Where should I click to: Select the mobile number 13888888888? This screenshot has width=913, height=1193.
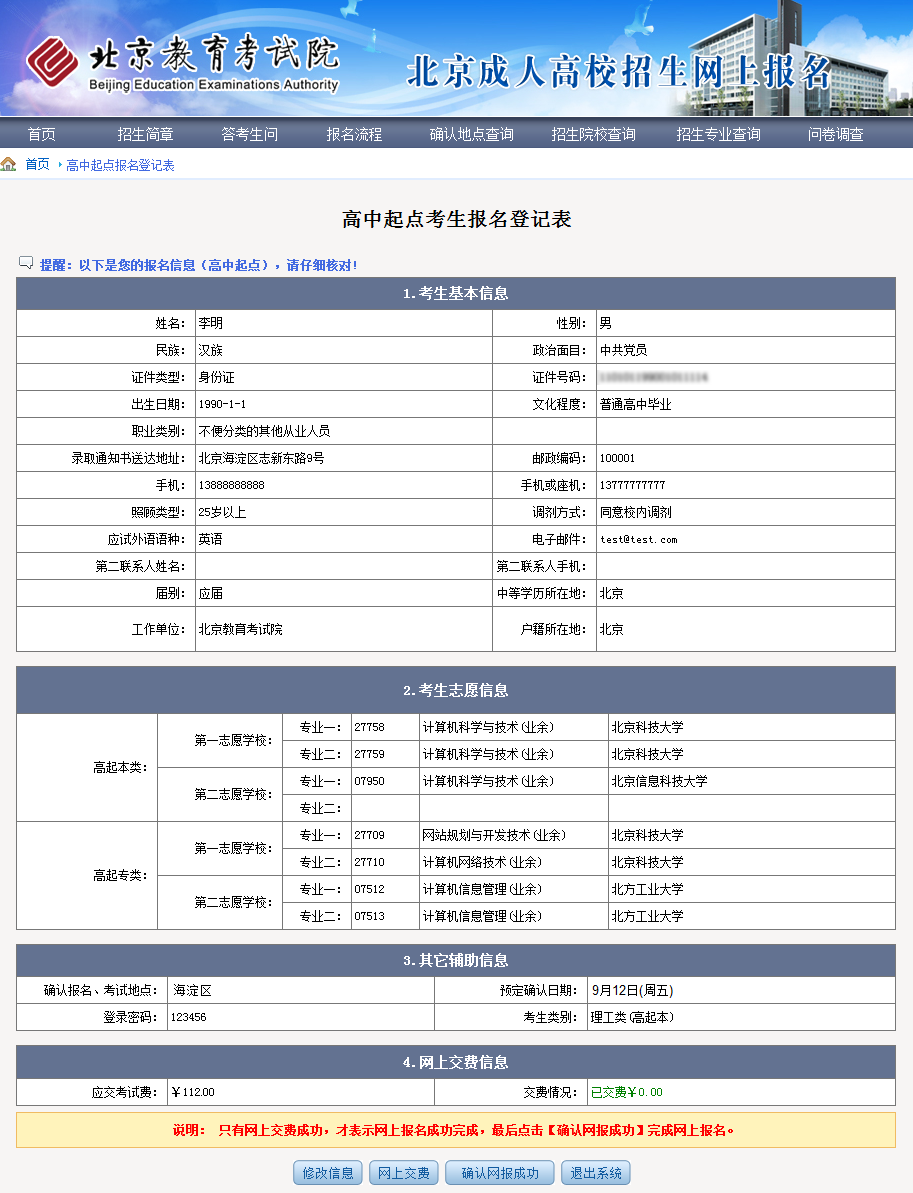pyautogui.click(x=231, y=485)
